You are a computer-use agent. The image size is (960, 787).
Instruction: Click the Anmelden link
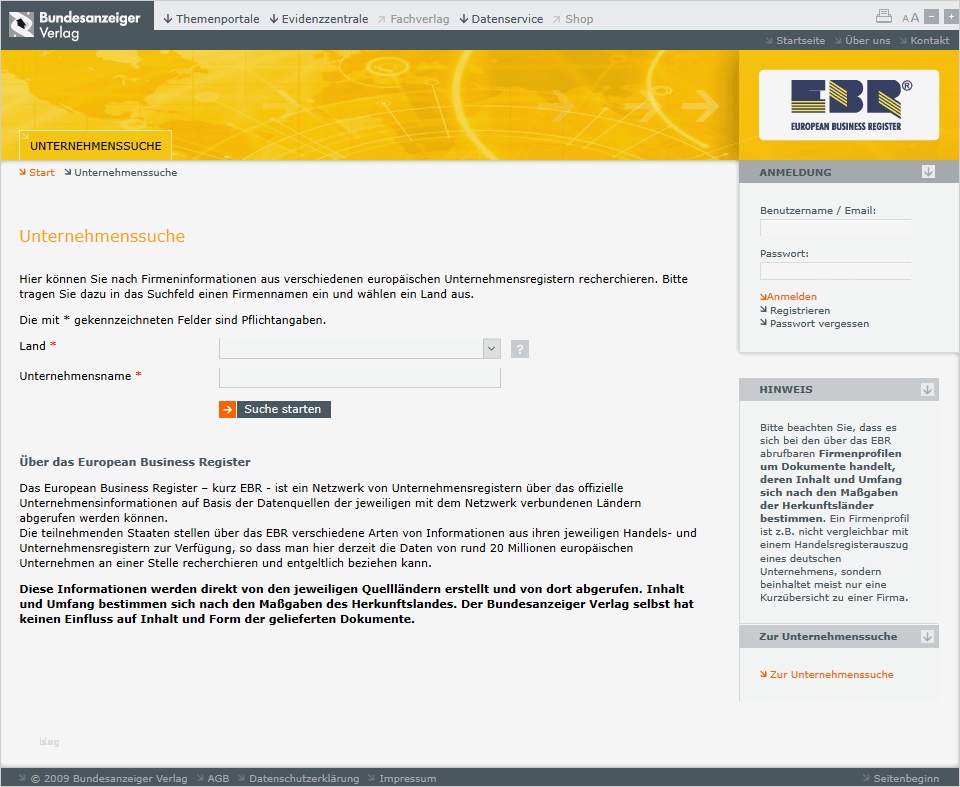point(789,296)
